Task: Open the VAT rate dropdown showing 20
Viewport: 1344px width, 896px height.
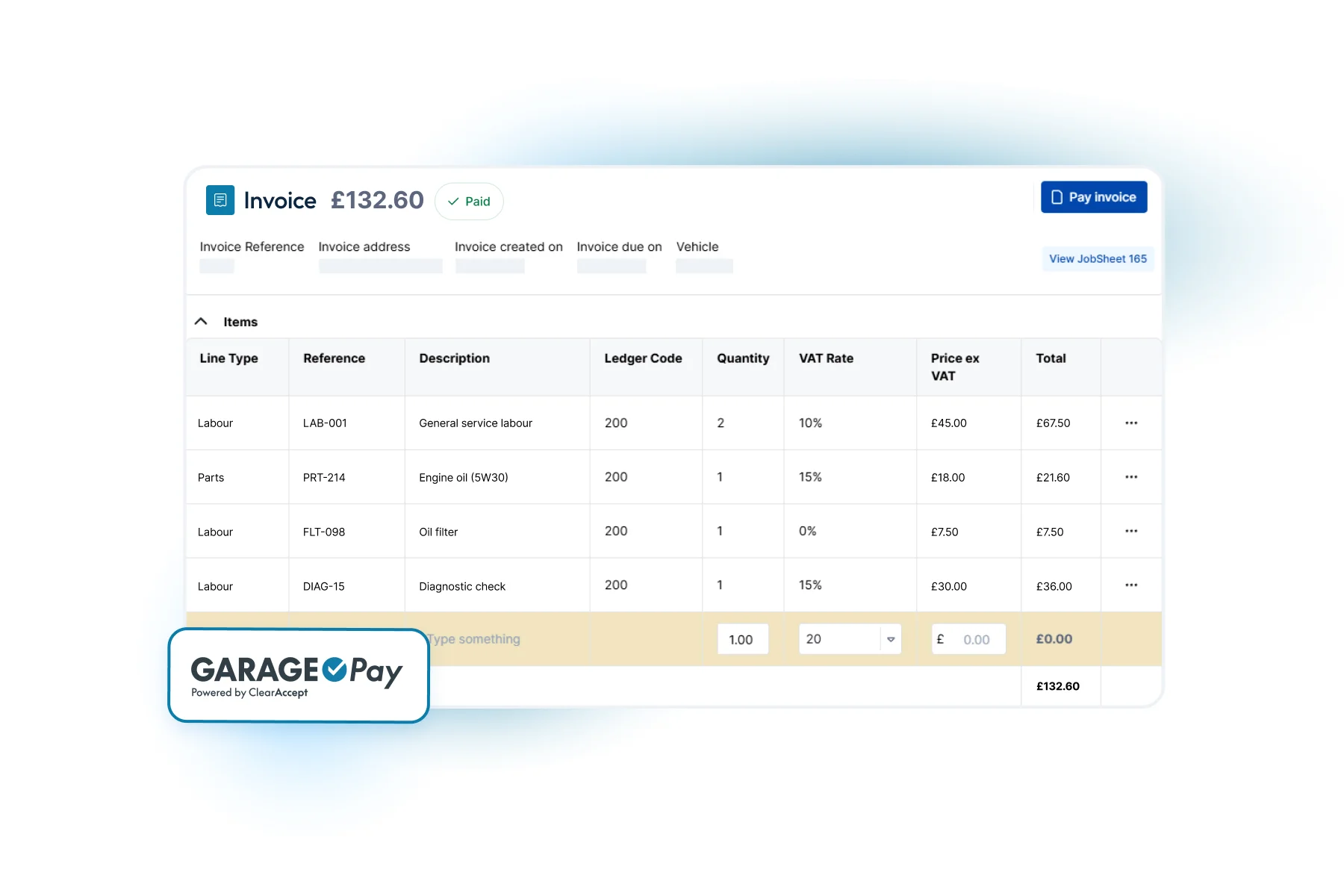Action: 850,639
